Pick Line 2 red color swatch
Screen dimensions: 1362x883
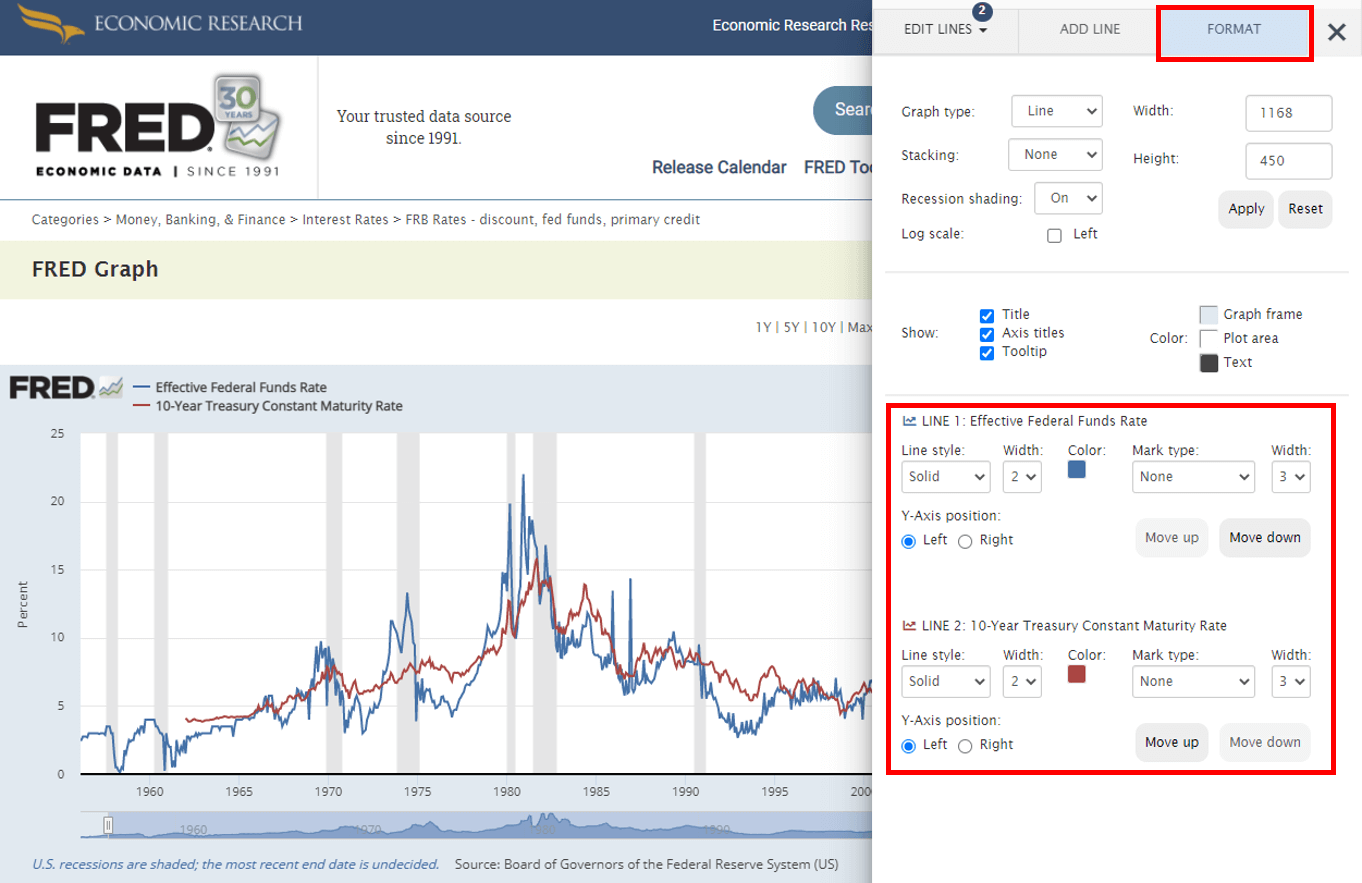point(1077,674)
